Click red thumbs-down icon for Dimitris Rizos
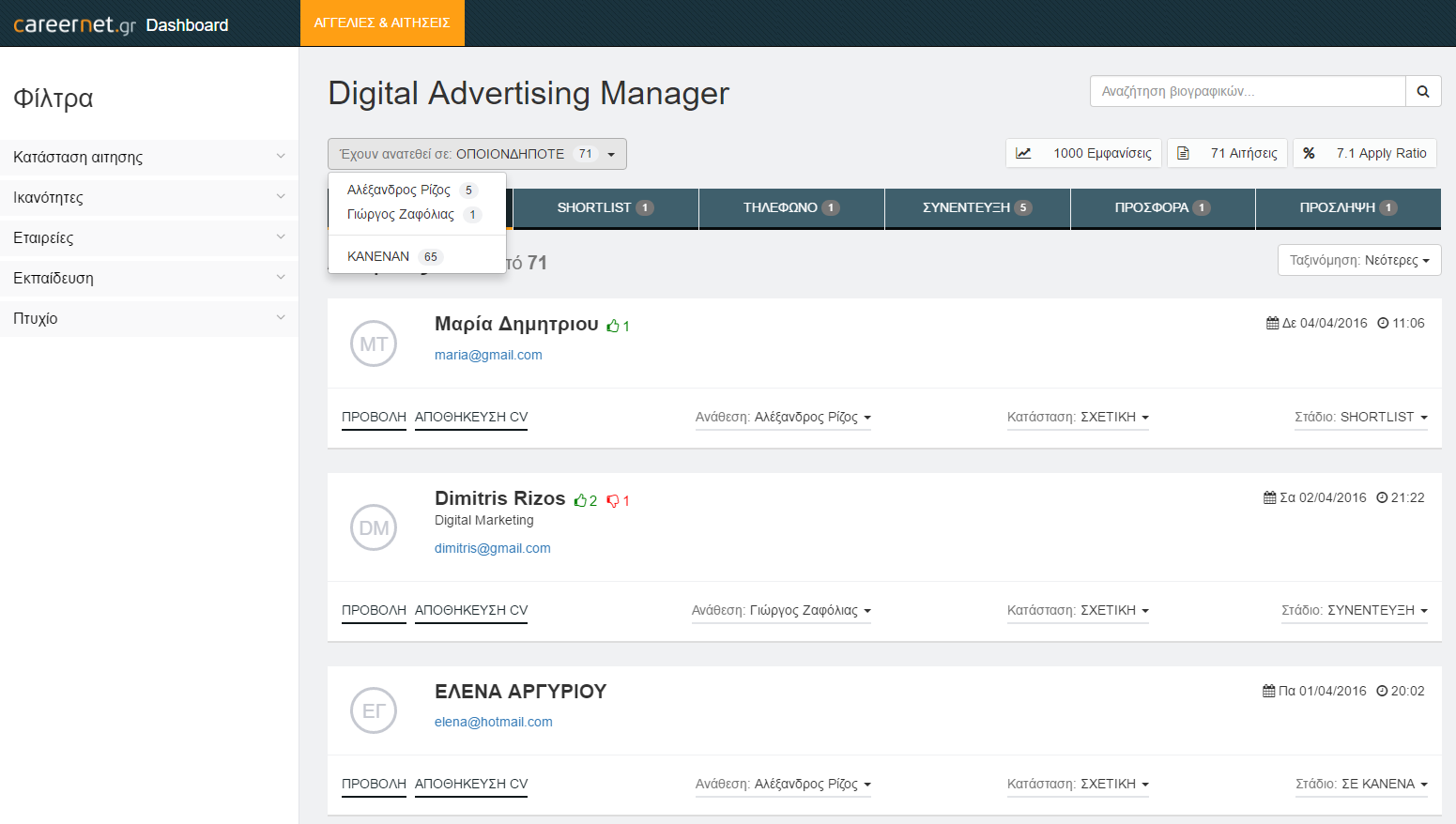 click(613, 501)
